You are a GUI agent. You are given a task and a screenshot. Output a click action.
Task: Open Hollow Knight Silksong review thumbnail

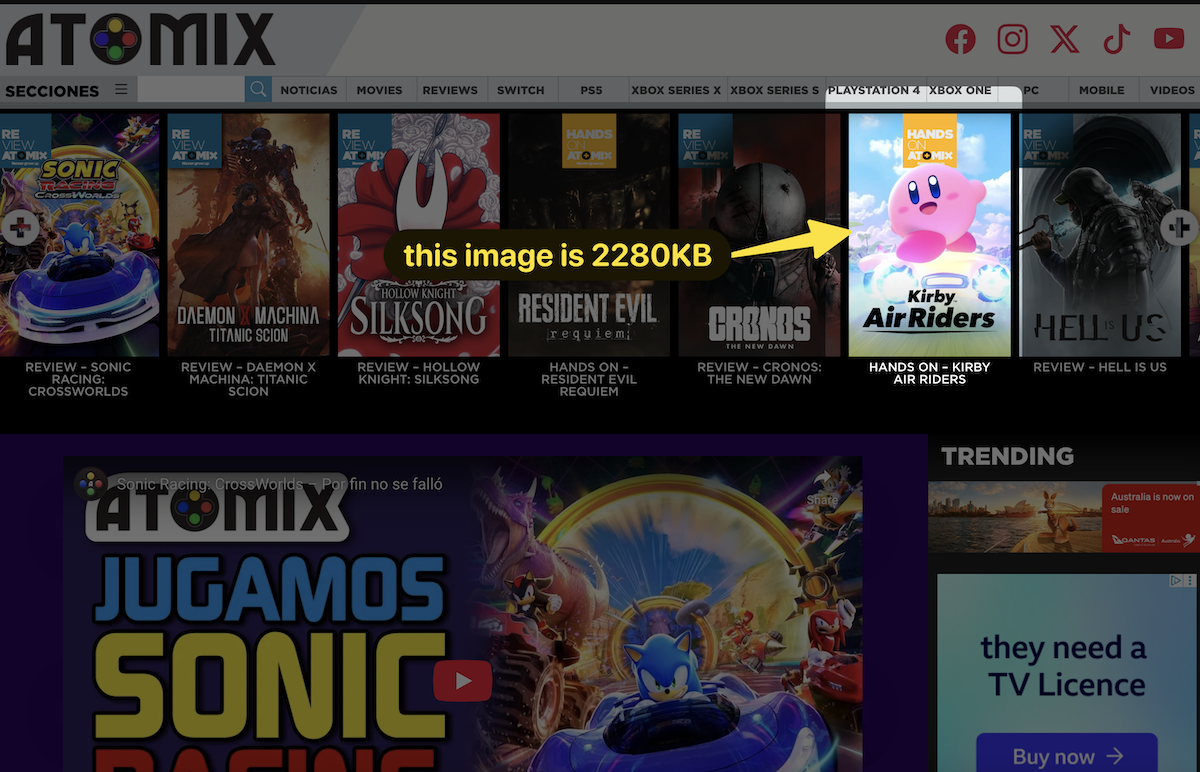[419, 235]
